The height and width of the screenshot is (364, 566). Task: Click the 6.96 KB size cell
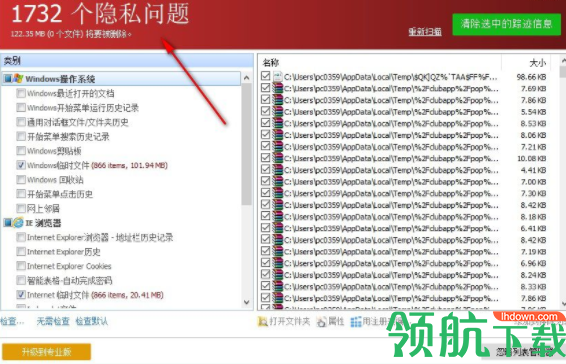(x=533, y=264)
